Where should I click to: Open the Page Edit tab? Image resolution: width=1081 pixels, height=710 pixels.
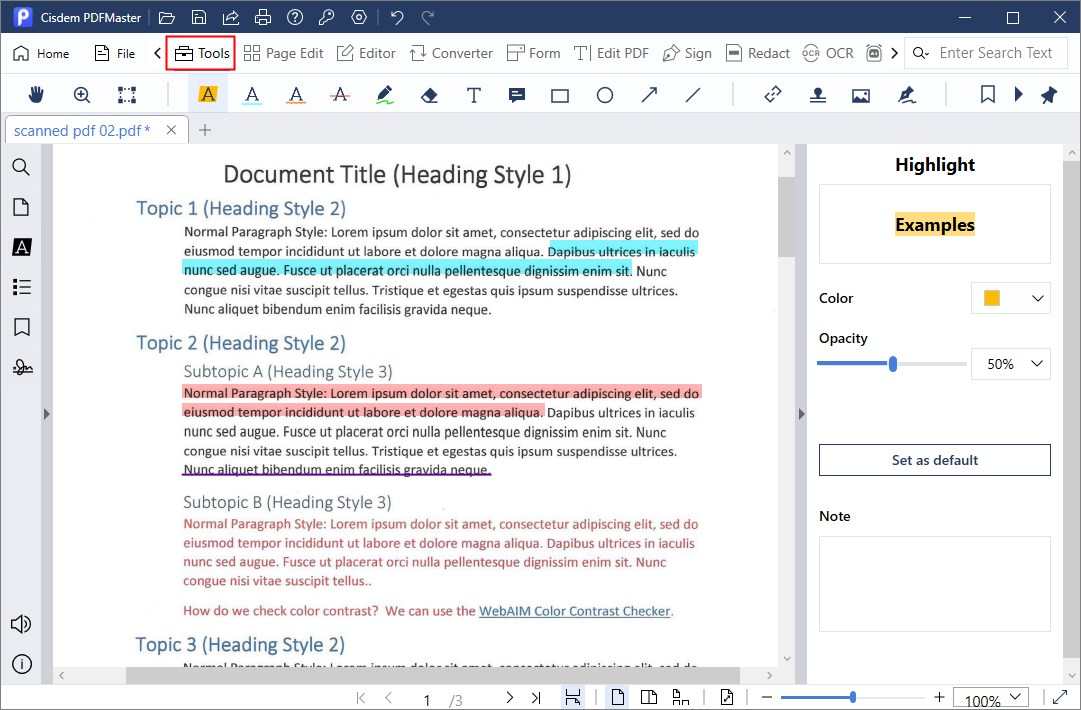pos(284,52)
